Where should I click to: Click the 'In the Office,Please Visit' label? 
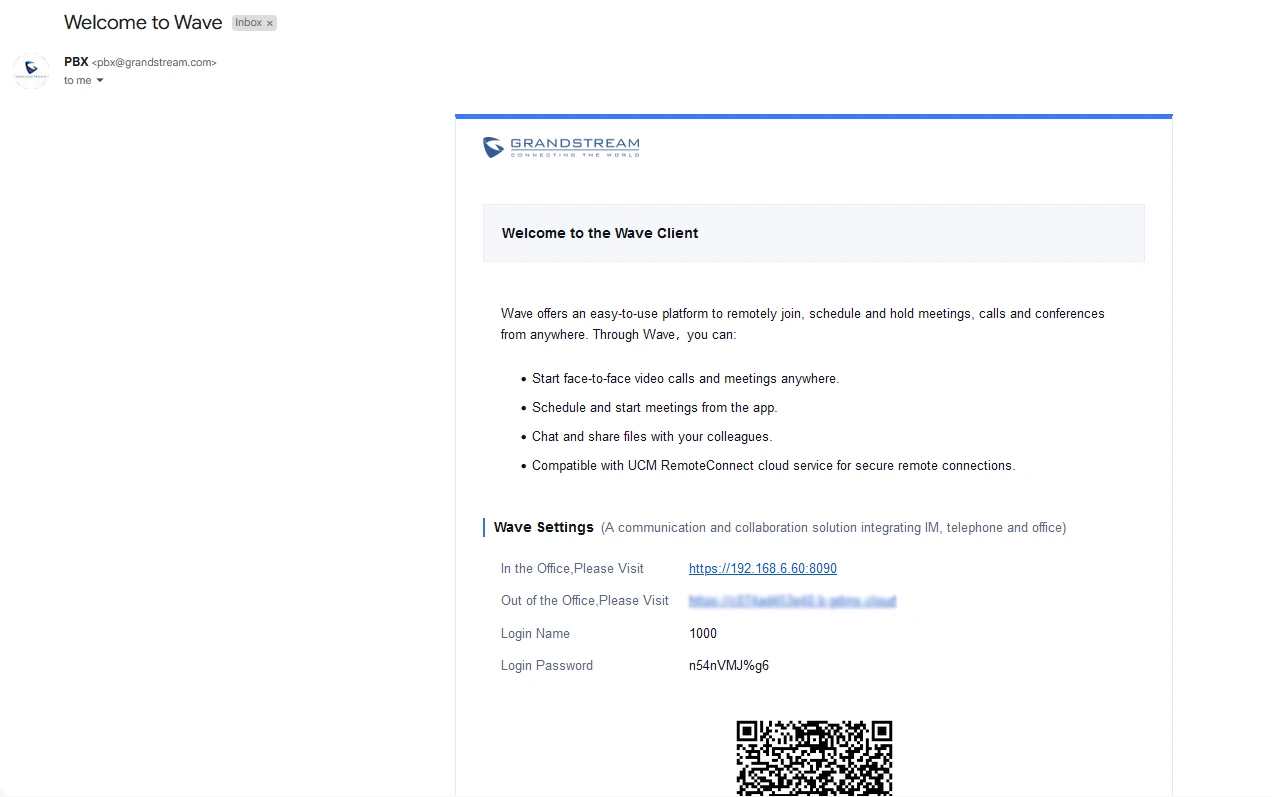572,568
